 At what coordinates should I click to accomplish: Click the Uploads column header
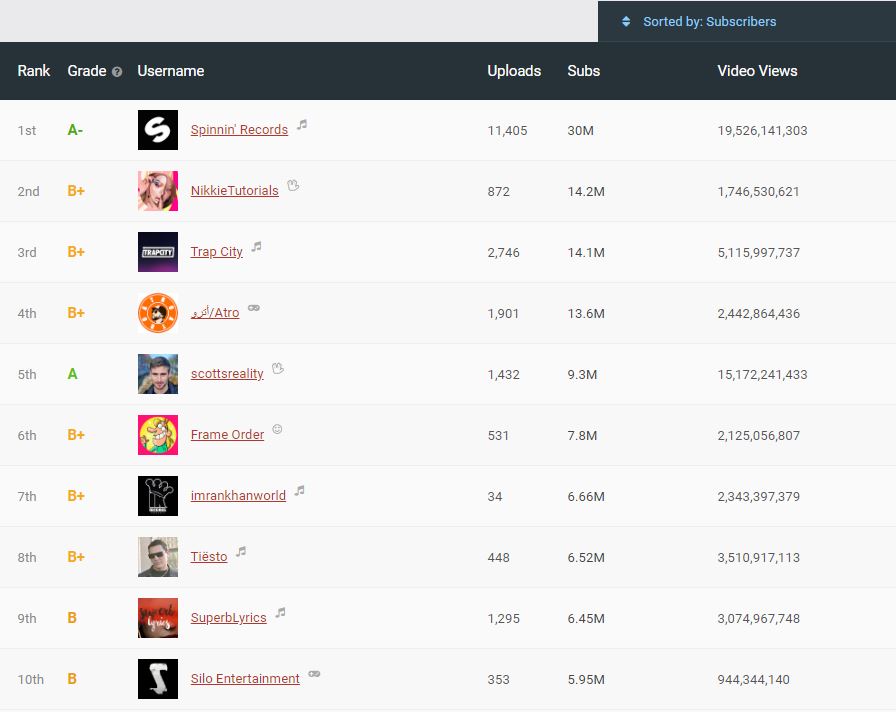[x=514, y=71]
